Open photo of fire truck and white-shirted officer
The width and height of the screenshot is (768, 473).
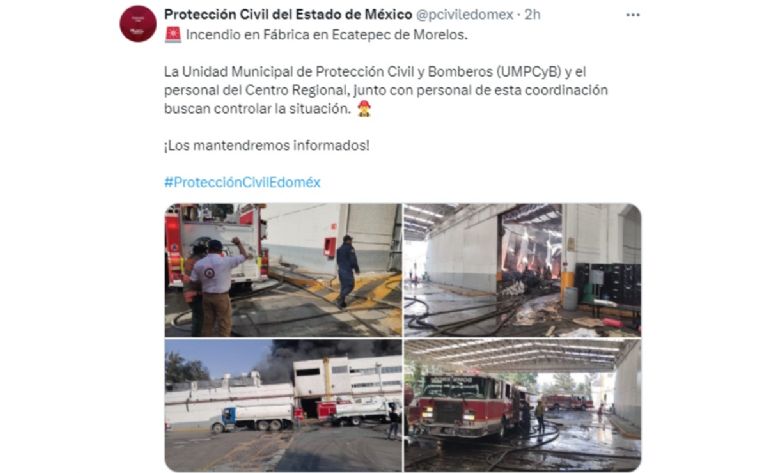tap(283, 270)
